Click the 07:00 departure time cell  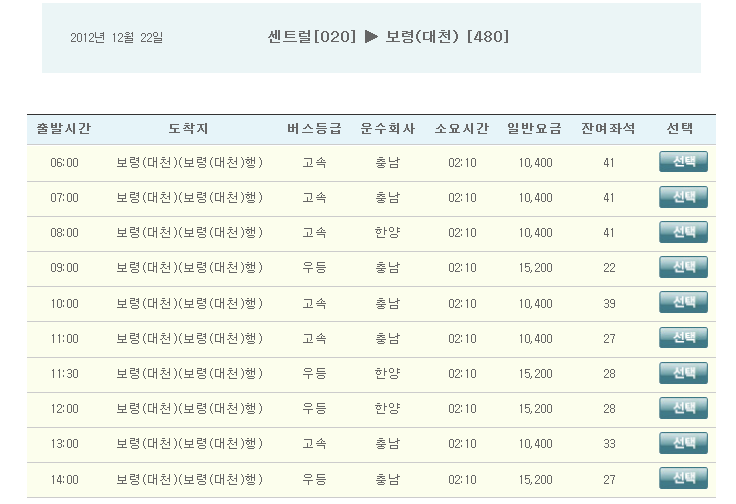pyautogui.click(x=64, y=198)
